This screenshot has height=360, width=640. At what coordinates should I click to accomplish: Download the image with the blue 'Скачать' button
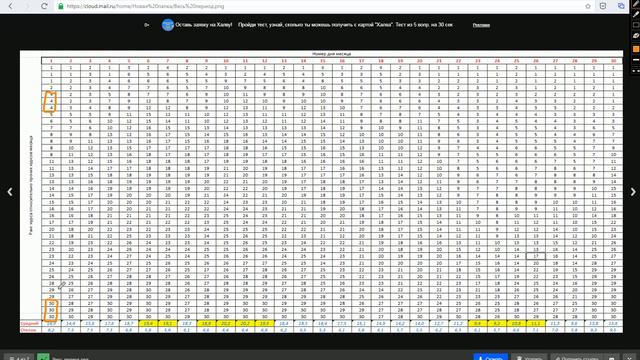[x=491, y=358]
